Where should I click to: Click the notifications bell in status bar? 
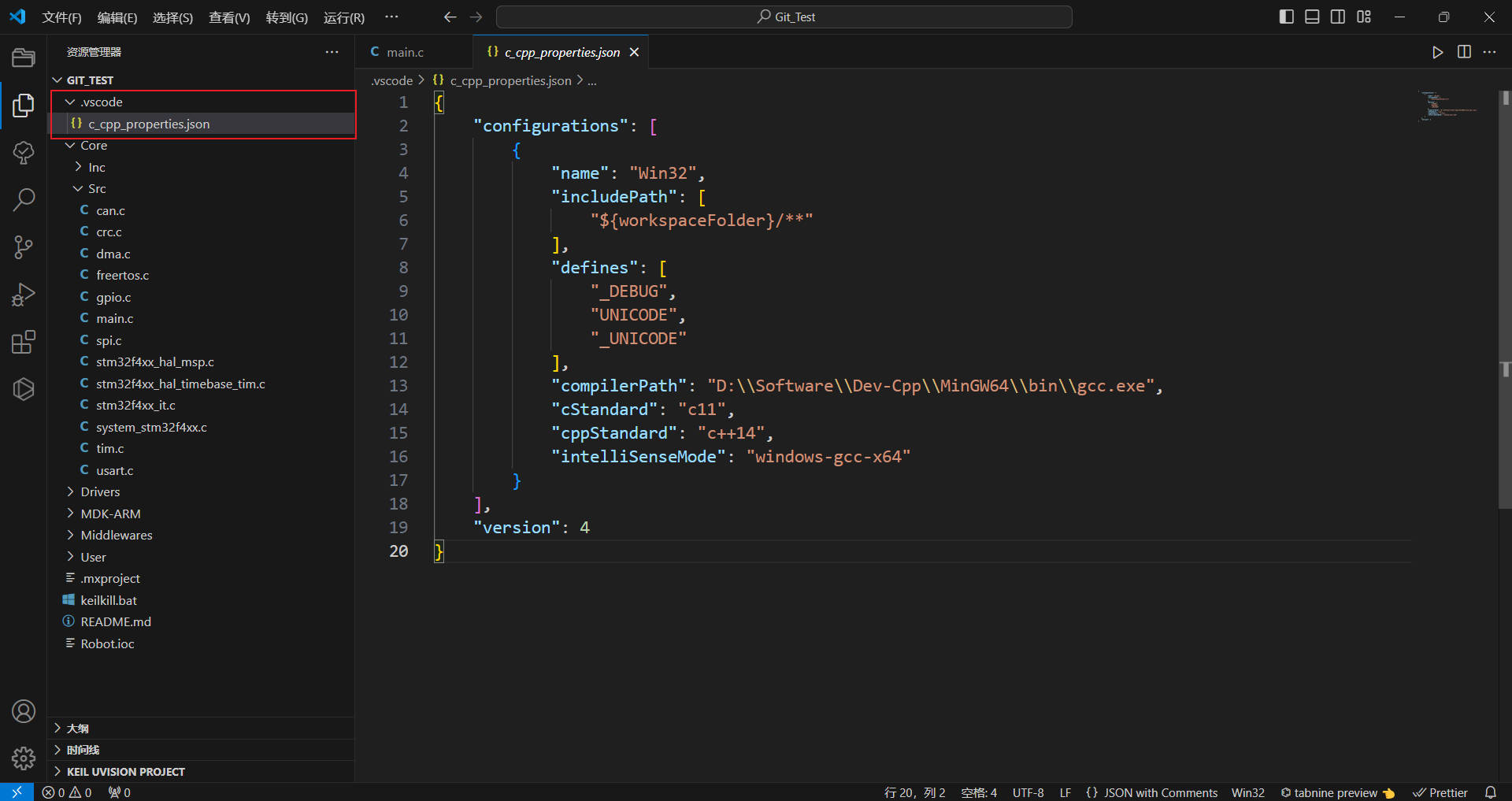click(1490, 792)
